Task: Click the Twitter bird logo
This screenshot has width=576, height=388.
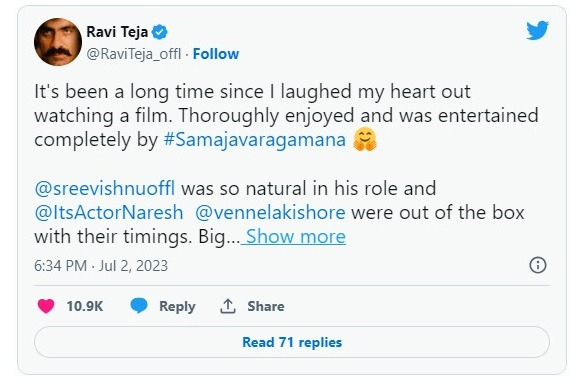Action: pyautogui.click(x=537, y=30)
